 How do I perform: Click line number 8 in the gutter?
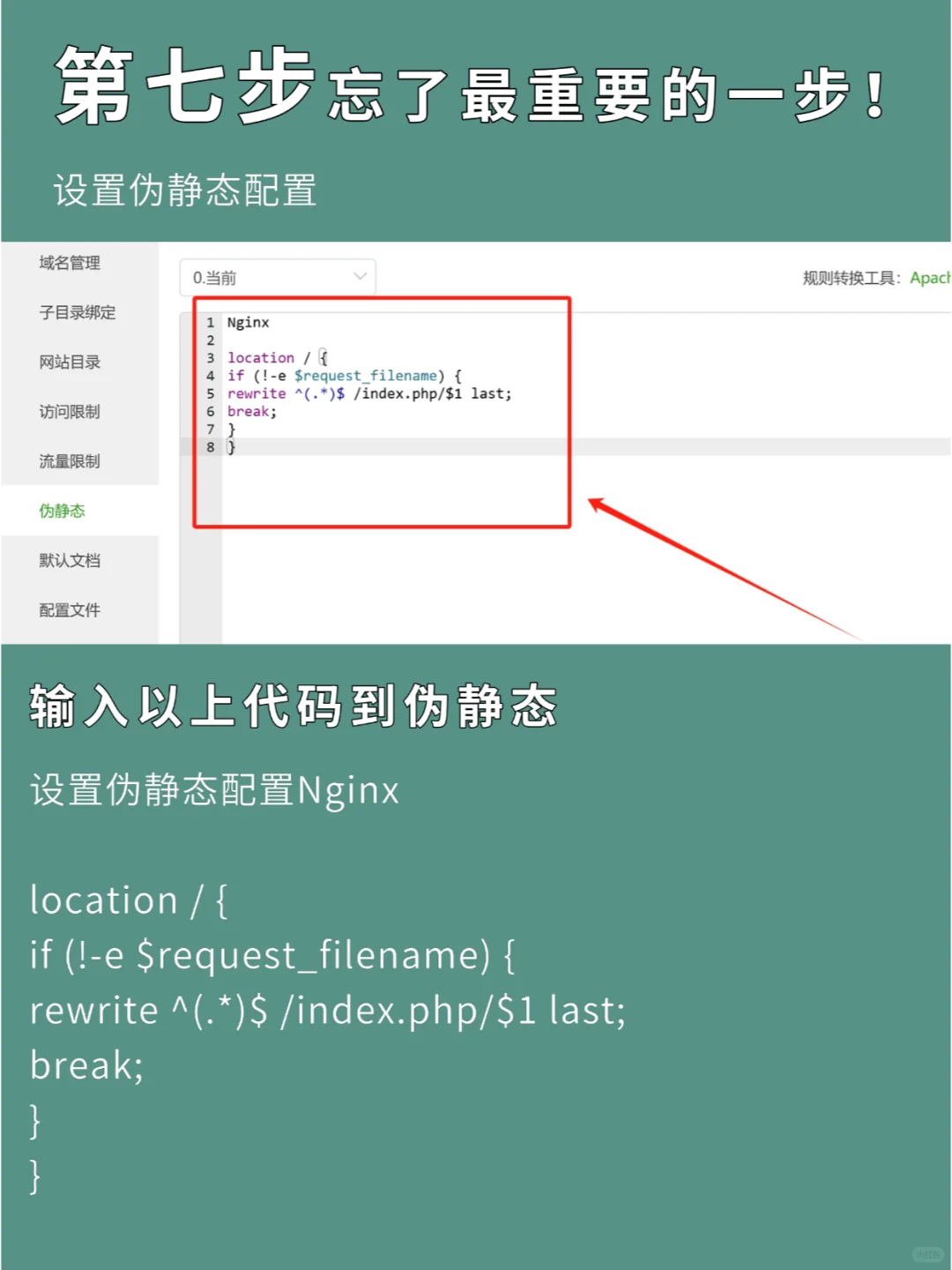(x=209, y=447)
